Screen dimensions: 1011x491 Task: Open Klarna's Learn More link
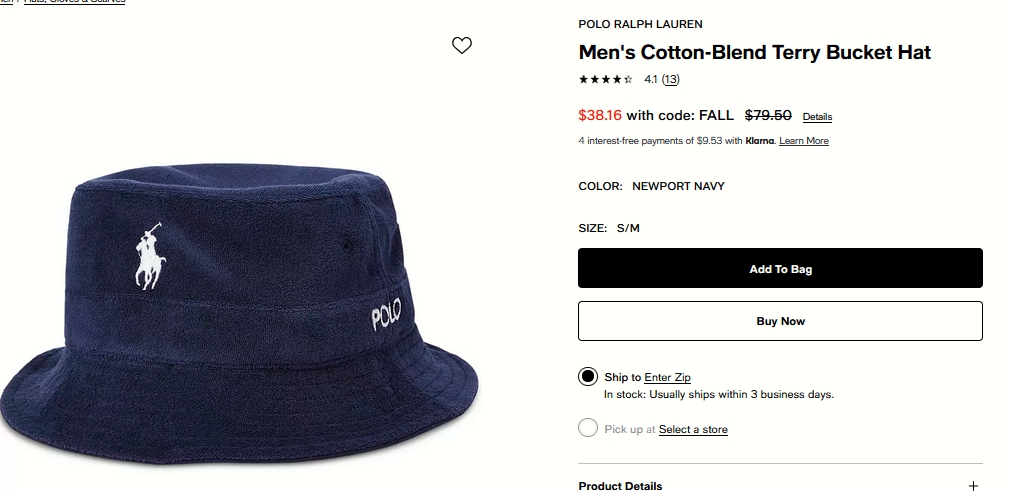804,141
